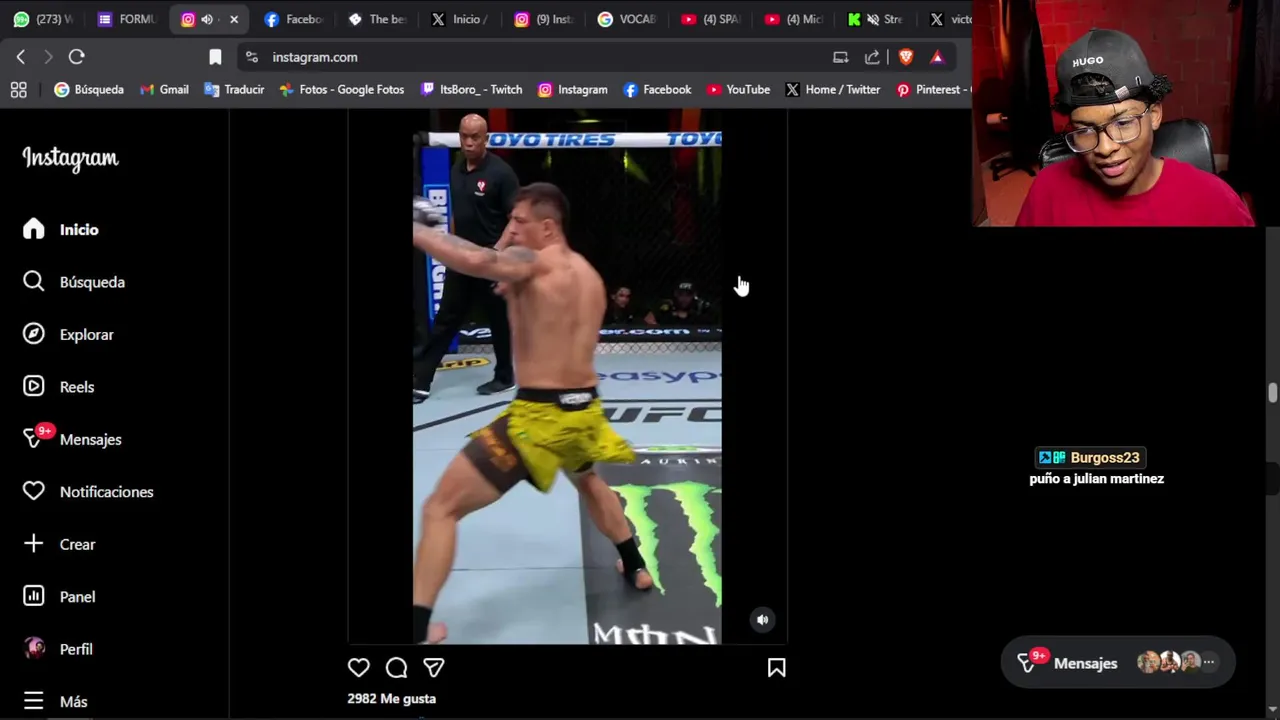
Task: Open Gmail bookmark
Action: tap(164, 90)
